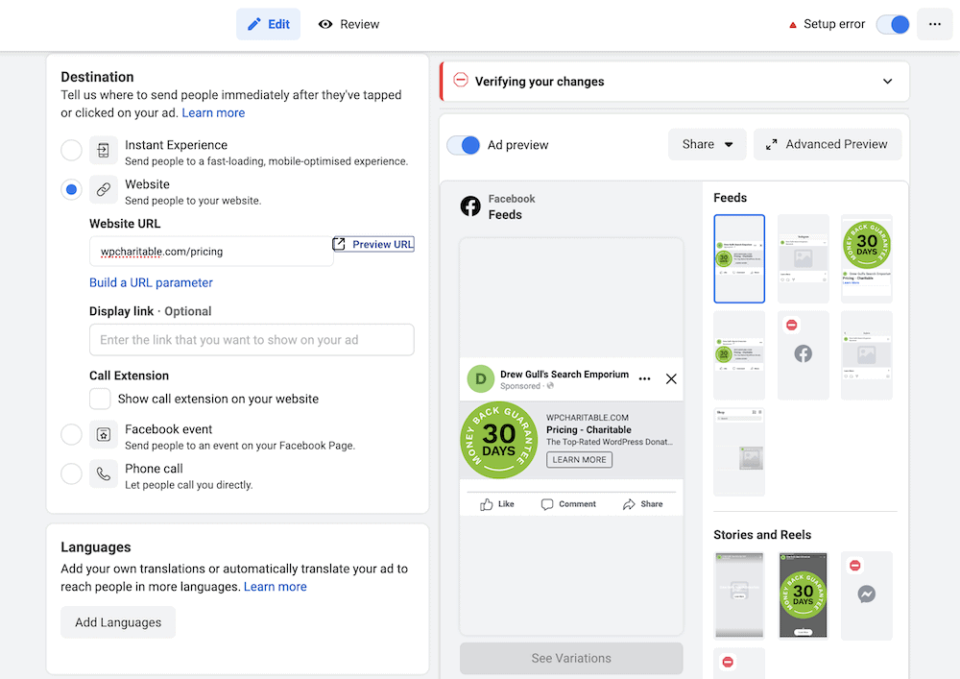Click the red Verifying your changes status icon
Screen dimensions: 960x679
click(460, 80)
